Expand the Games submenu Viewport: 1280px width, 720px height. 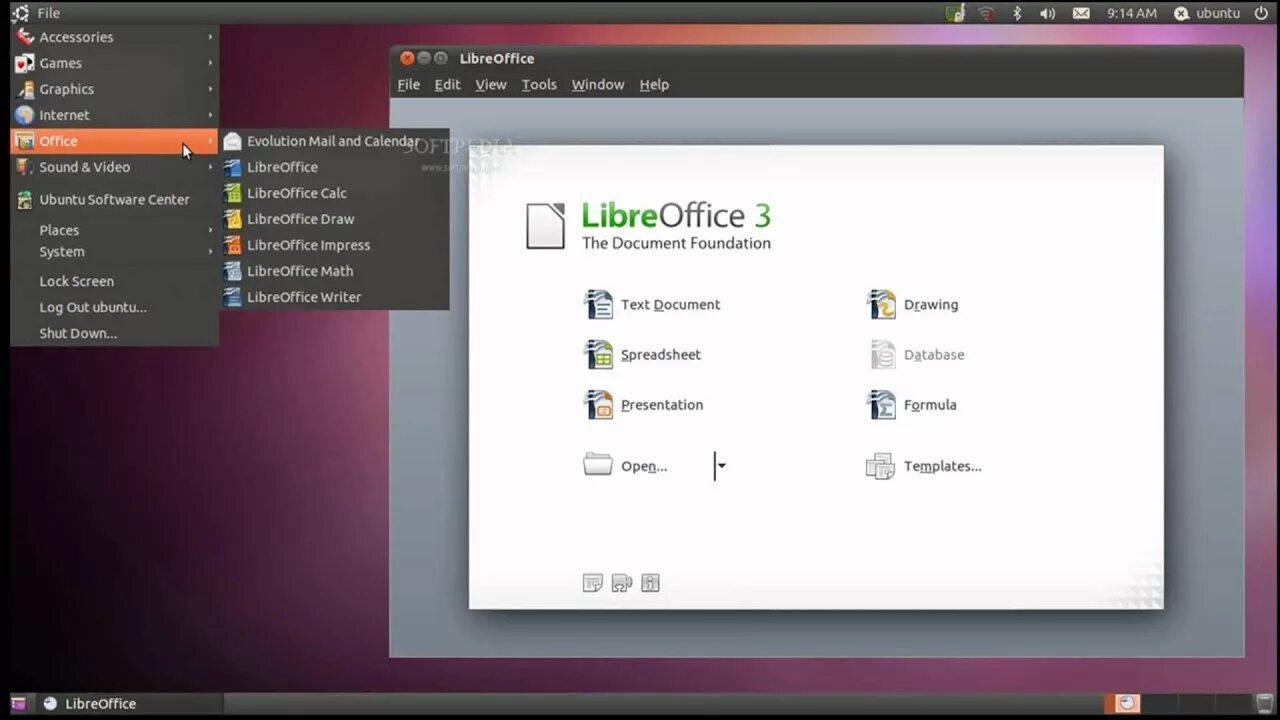click(x=115, y=63)
